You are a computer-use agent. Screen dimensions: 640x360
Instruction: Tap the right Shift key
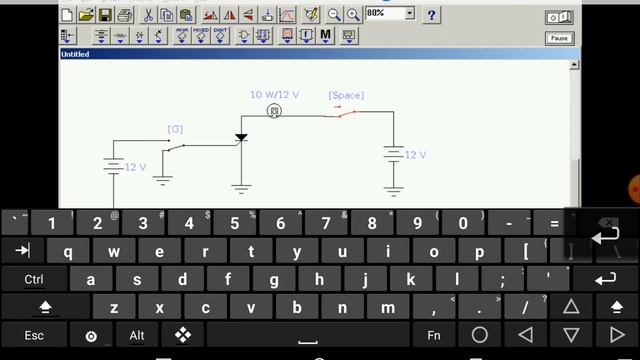[x=617, y=307]
